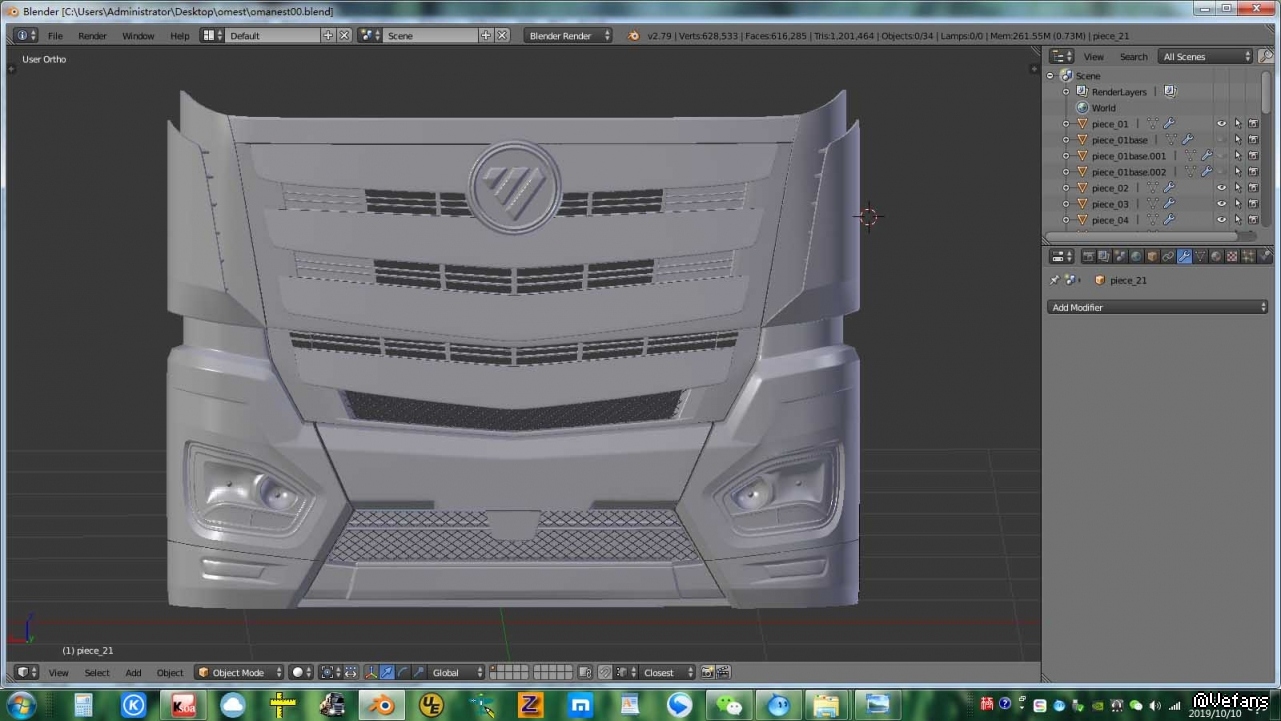
Task: Click the OpenGL render image camera icon
Action: tap(707, 673)
